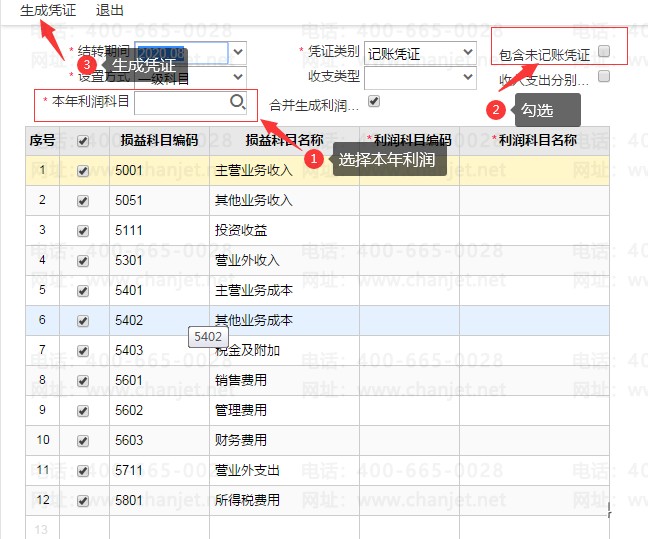Click the code cell 5001
The image size is (648, 539).
click(160, 170)
